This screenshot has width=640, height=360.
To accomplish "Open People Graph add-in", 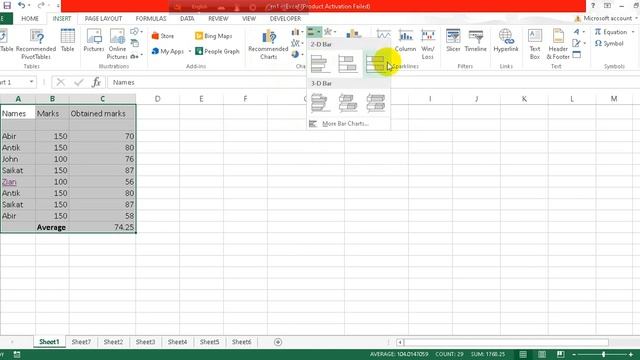I will pyautogui.click(x=217, y=51).
